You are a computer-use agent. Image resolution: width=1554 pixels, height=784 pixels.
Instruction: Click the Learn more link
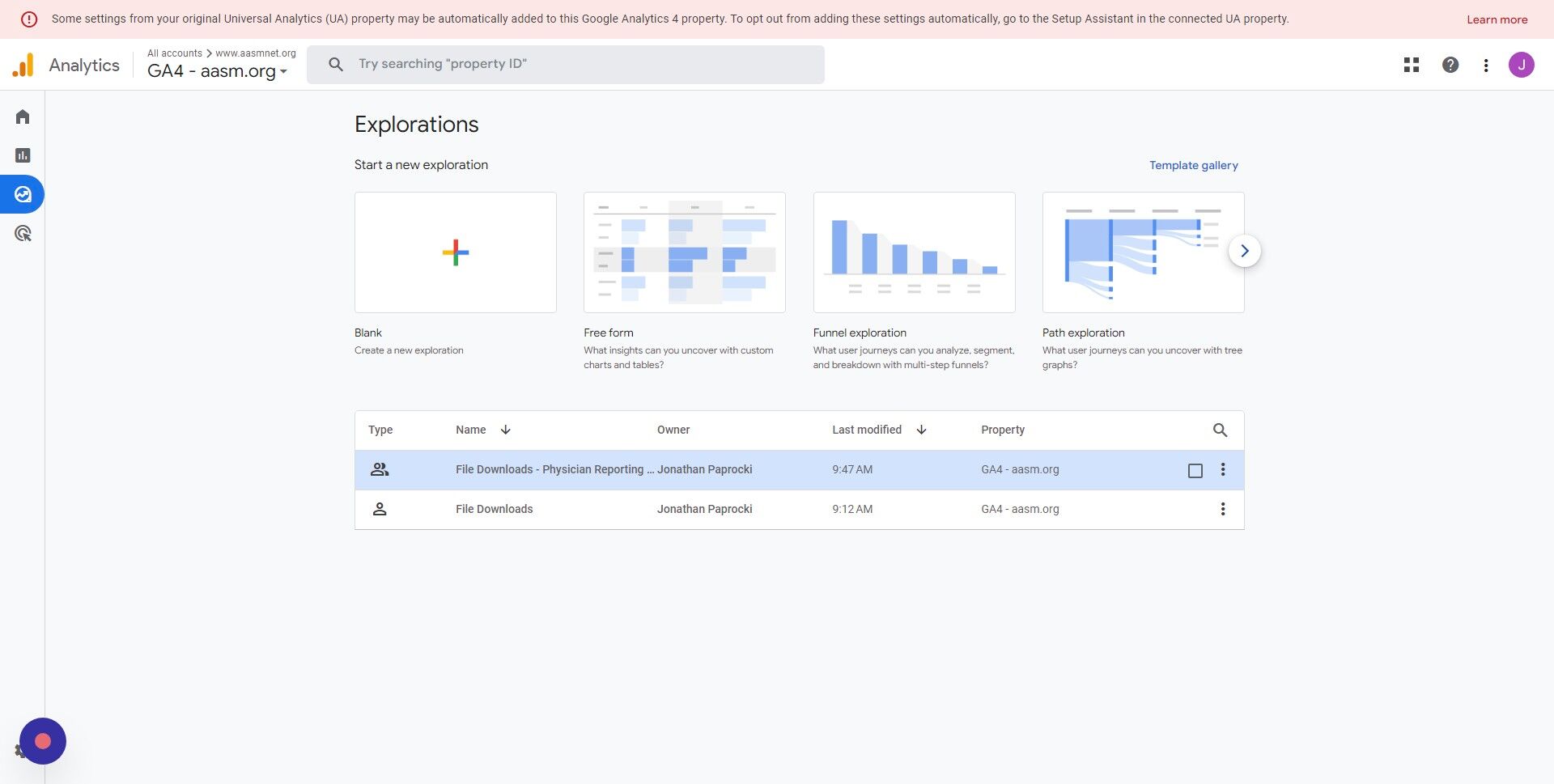pyautogui.click(x=1497, y=19)
